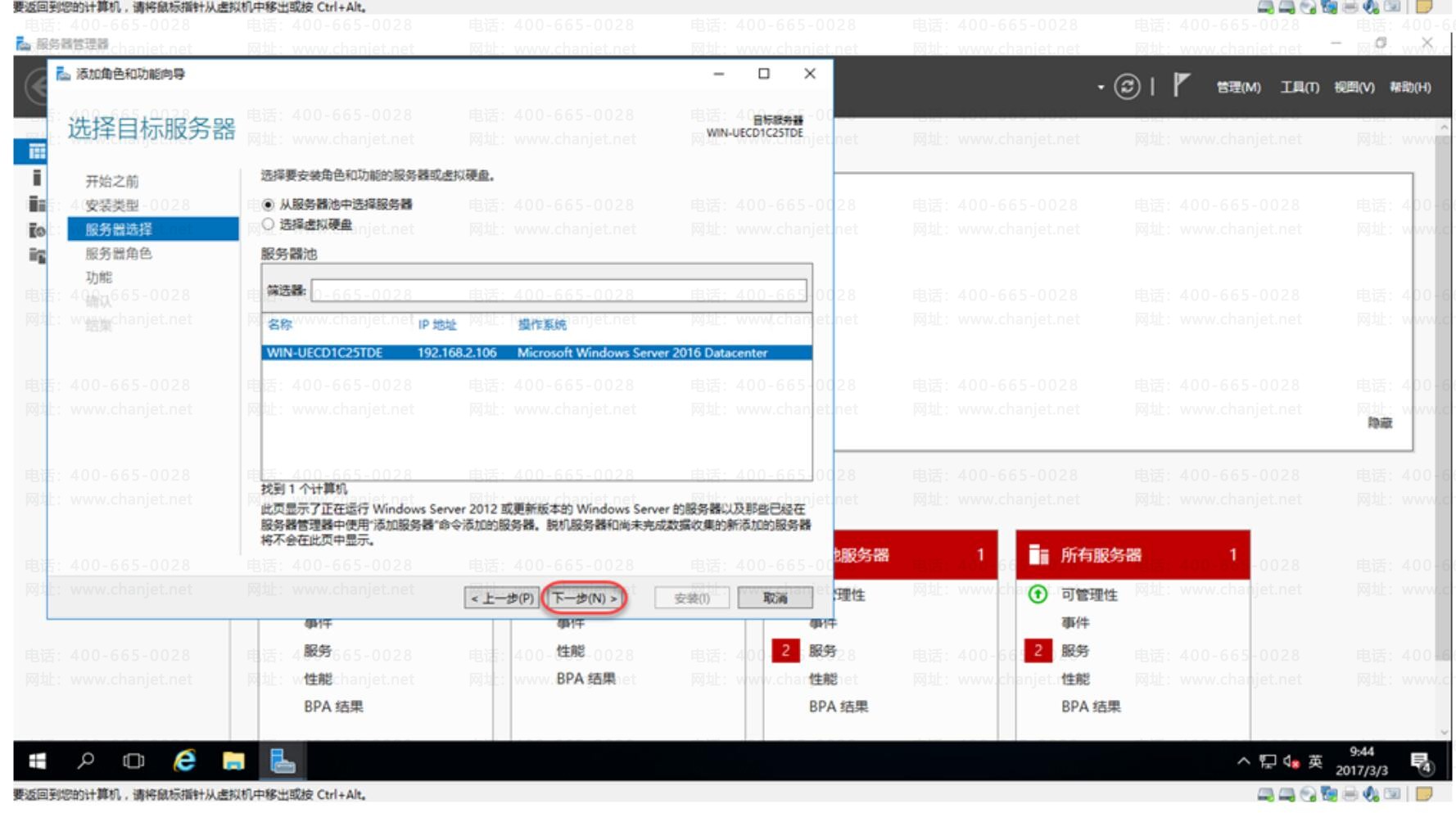
Task: Select the 服务器选择 wizard step
Action: coord(153,229)
